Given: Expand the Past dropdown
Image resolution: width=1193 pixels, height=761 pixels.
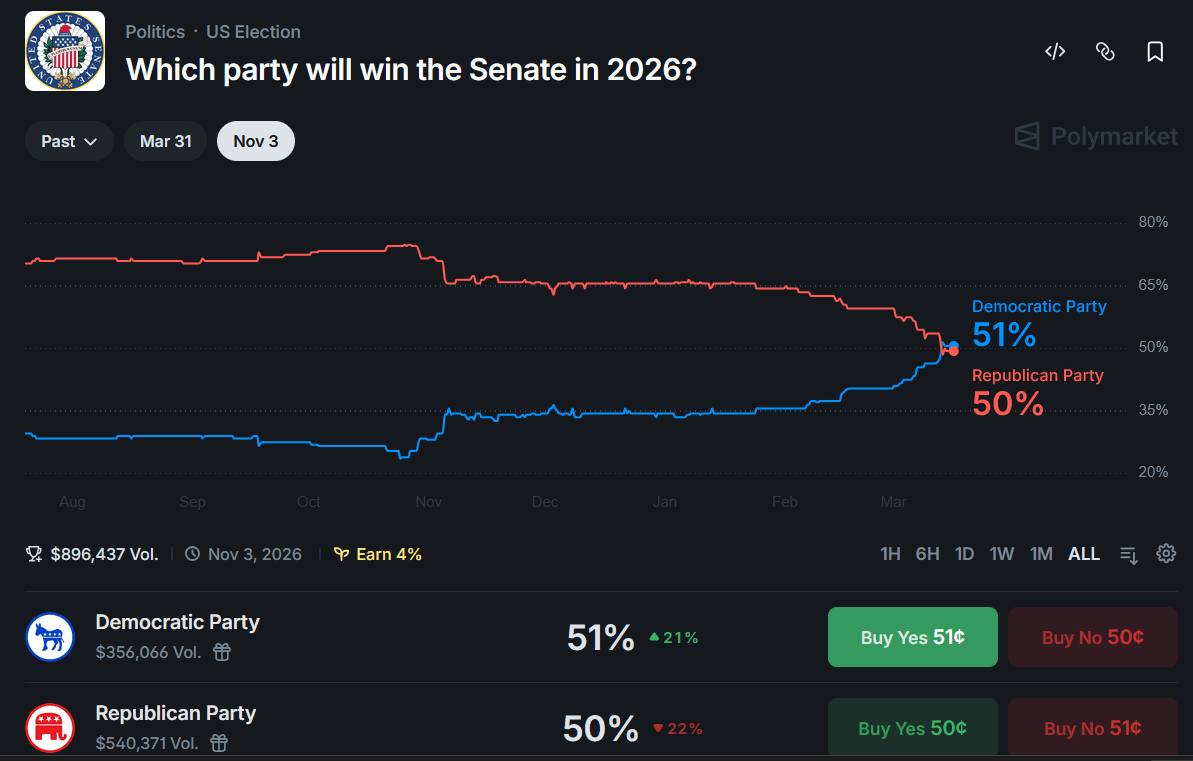Looking at the screenshot, I should pos(69,141).
